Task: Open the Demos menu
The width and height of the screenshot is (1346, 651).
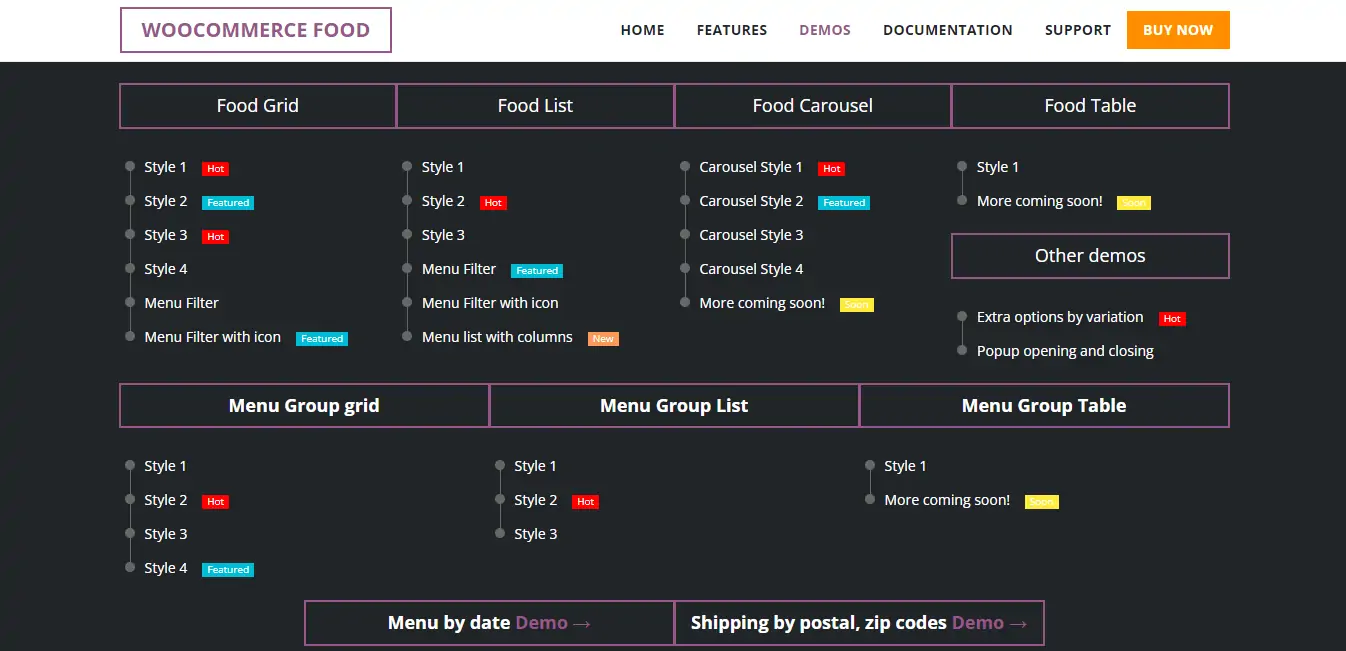Action: pos(824,30)
